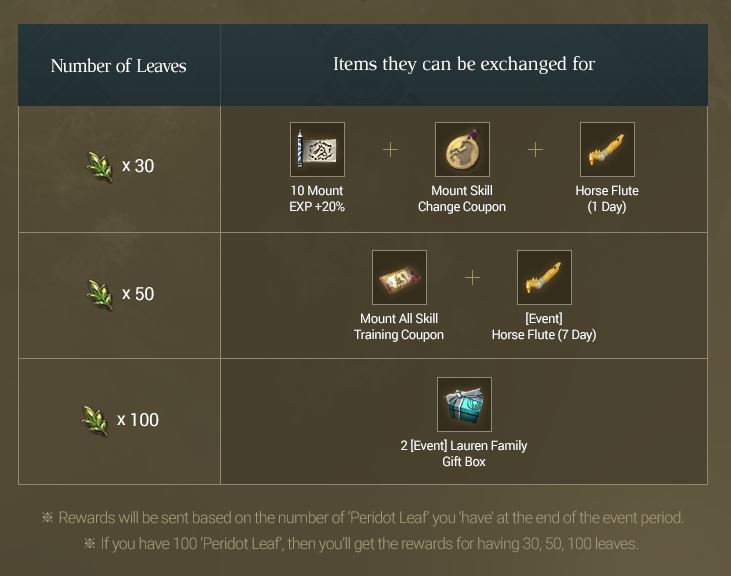Click the '[Event] Horse Flute (7 Day)' label
This screenshot has height=576, width=731.
(x=544, y=327)
